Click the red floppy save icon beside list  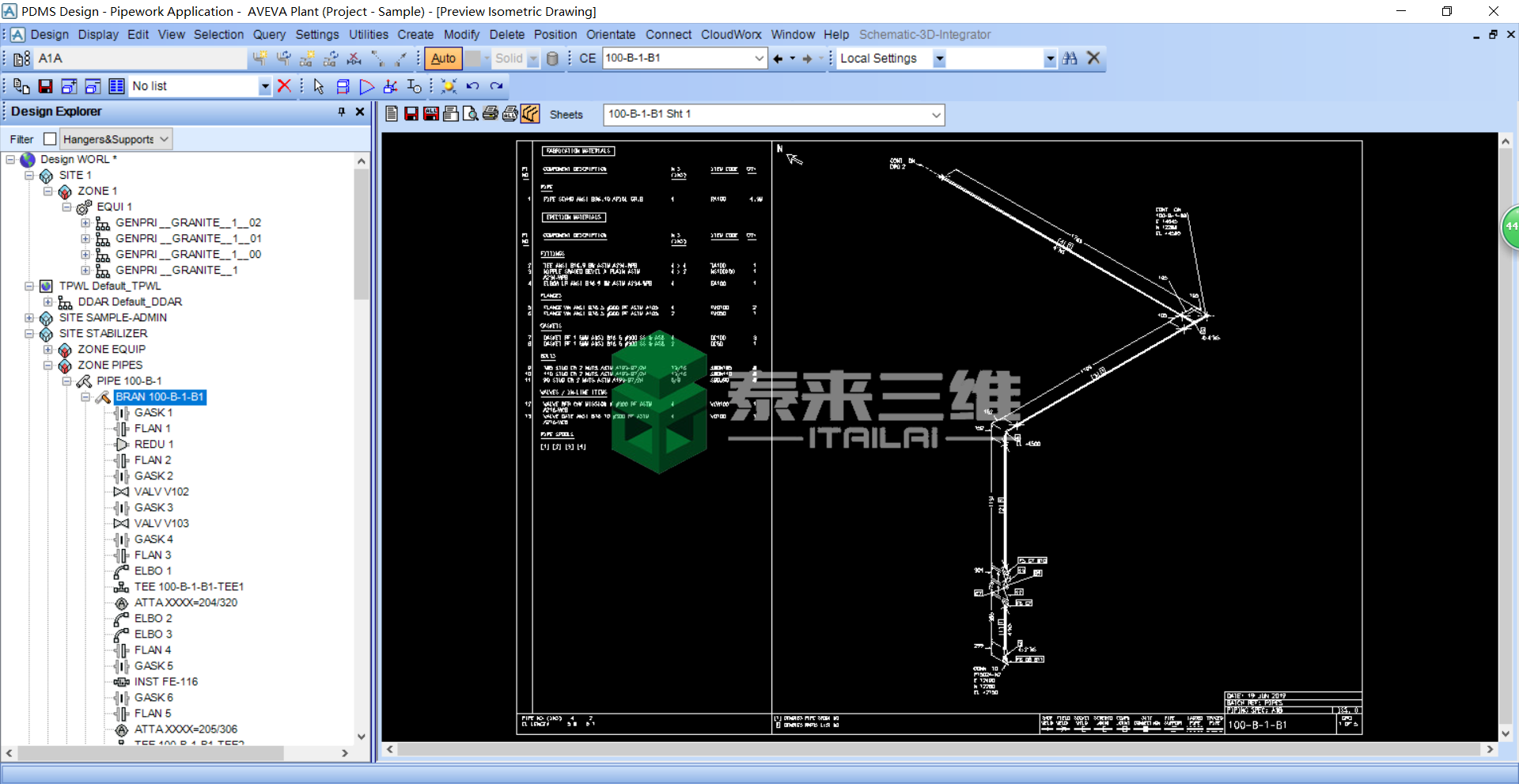click(x=45, y=86)
